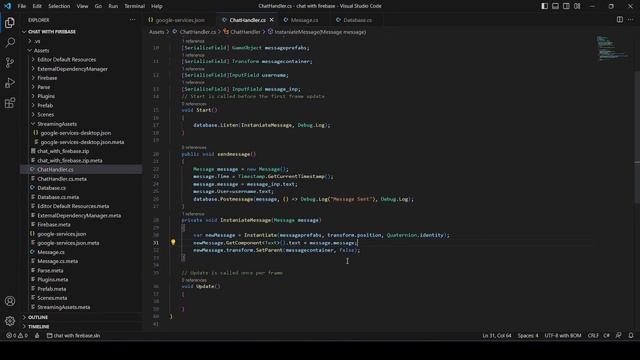Open the Search view icon
Image resolution: width=640 pixels, height=360 pixels.
pos(10,42)
